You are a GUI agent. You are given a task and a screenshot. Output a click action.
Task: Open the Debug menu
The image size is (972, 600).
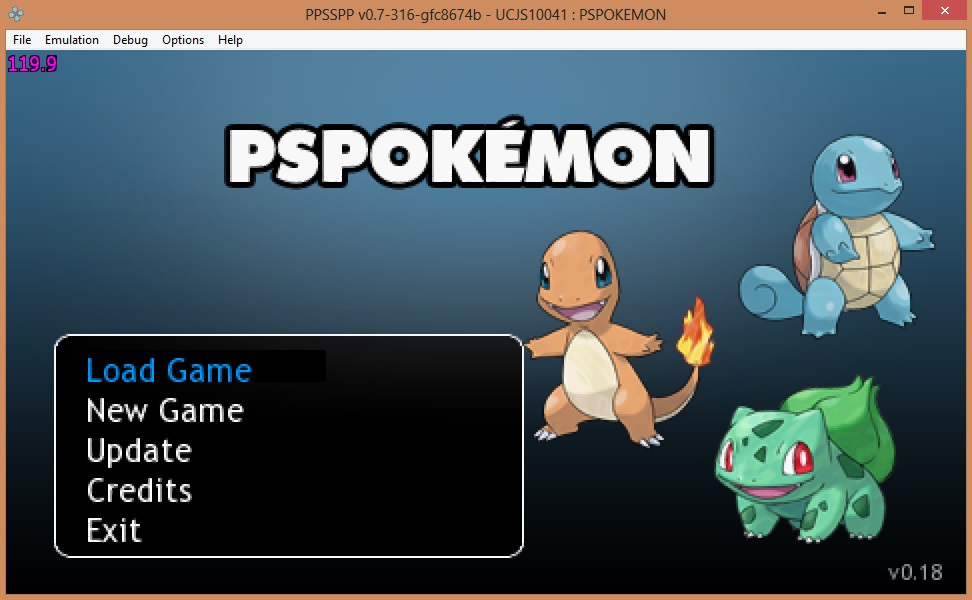[x=130, y=40]
